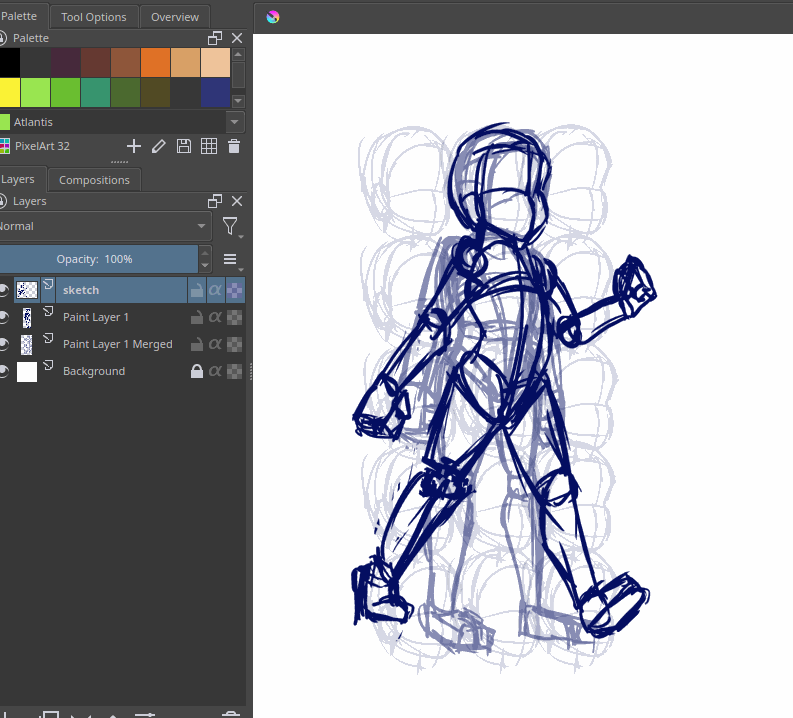The width and height of the screenshot is (793, 718).
Task: Click the docker splitter handle dots
Action: [x=119, y=162]
